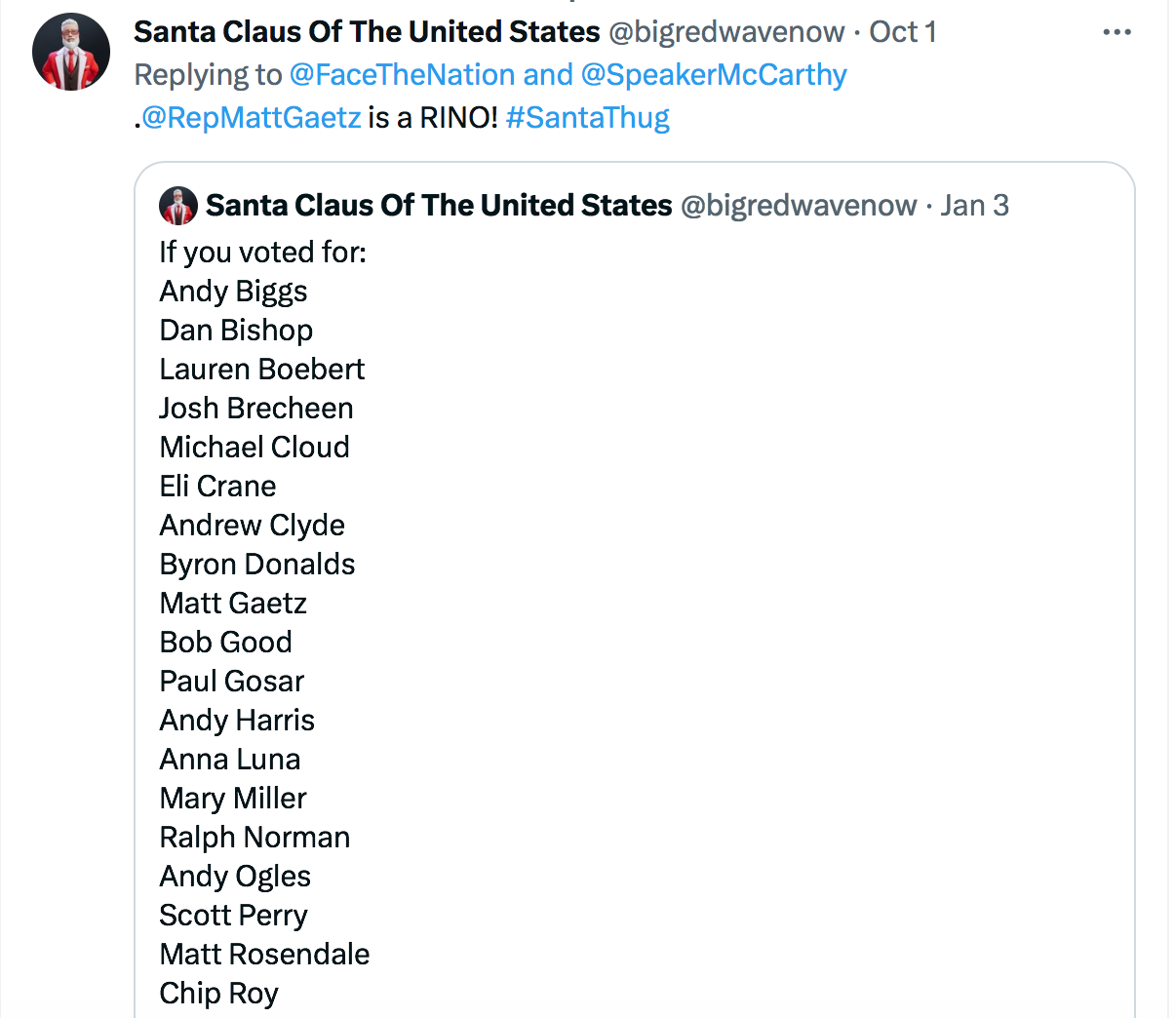Click the large Santa profile avatar

click(x=71, y=53)
